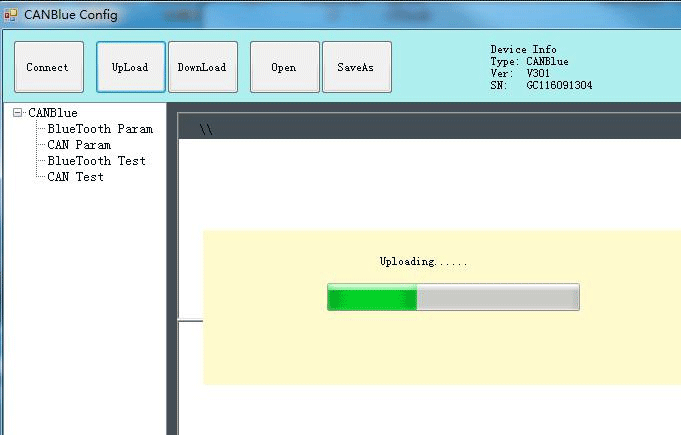Collapse the CANBlue tree node
This screenshot has width=681, height=435.
pos(18,113)
